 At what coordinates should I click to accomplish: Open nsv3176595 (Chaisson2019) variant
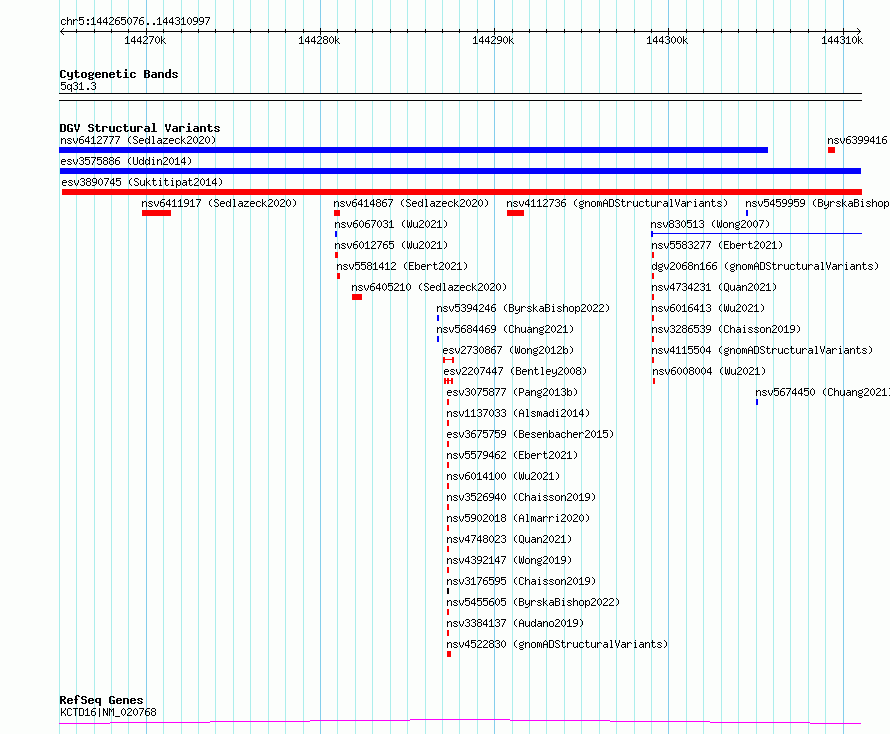521,581
